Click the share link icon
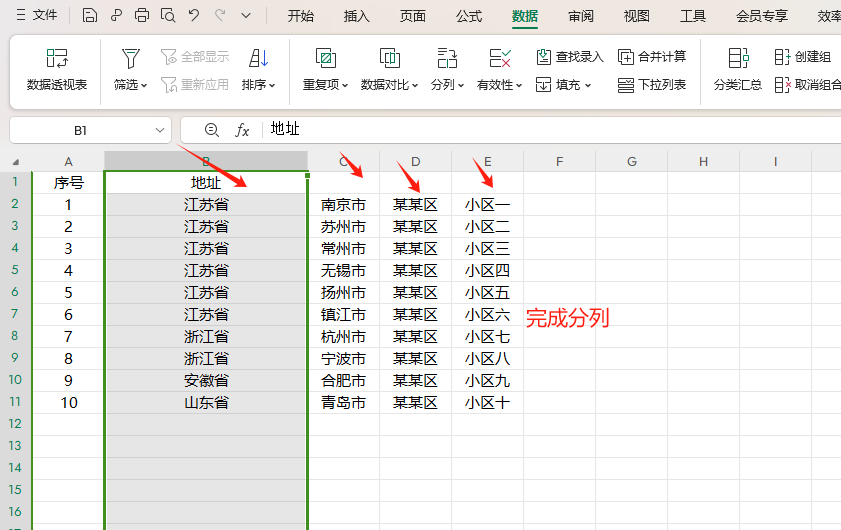The image size is (841, 530). point(116,15)
